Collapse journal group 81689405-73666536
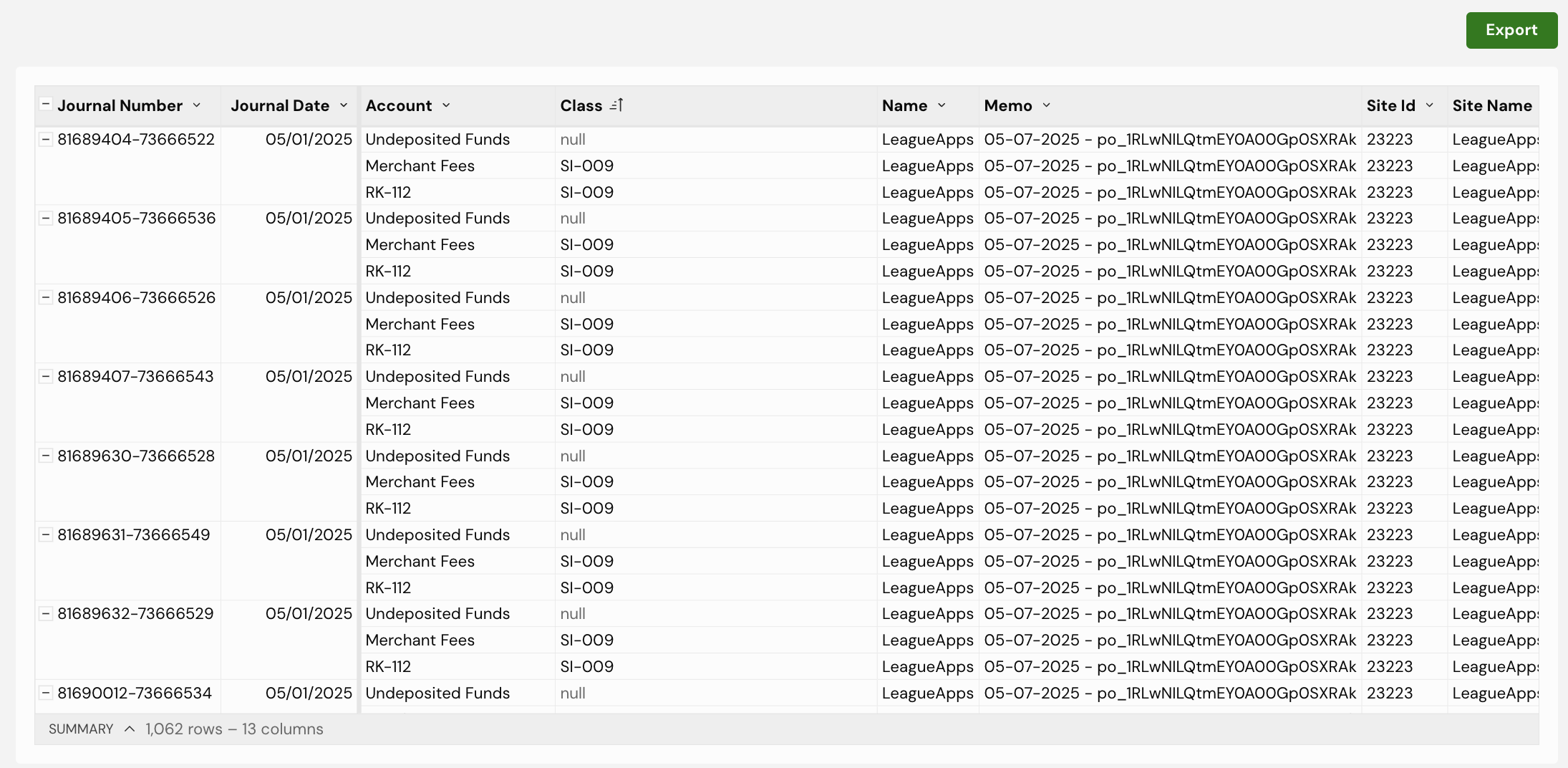The height and width of the screenshot is (768, 1568). (45, 218)
